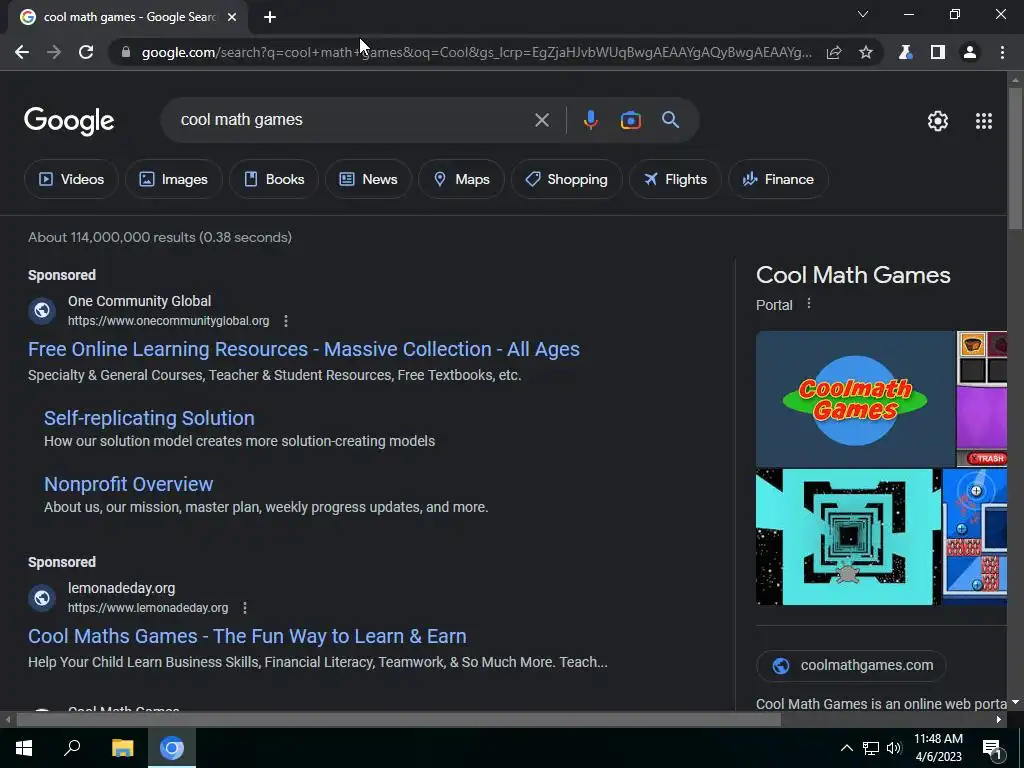Switch to Maps results
The height and width of the screenshot is (768, 1024).
tap(461, 179)
